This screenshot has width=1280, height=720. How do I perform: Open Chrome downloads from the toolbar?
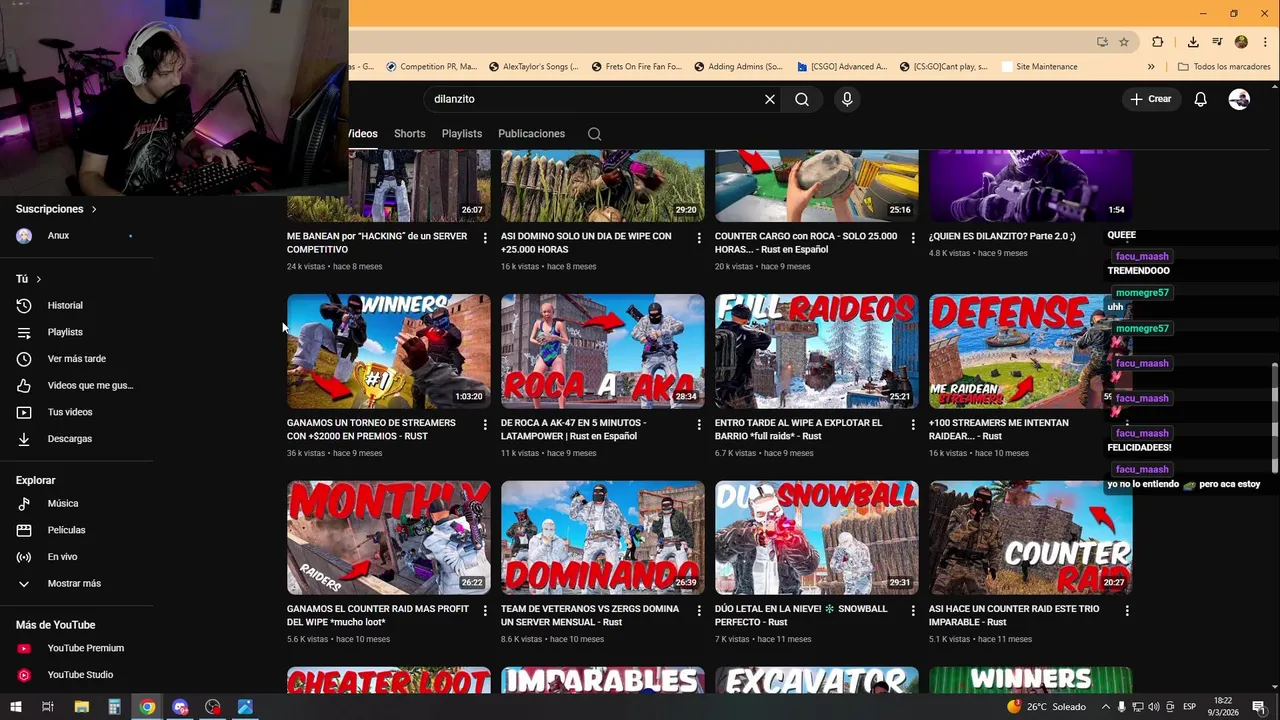pos(1193,42)
